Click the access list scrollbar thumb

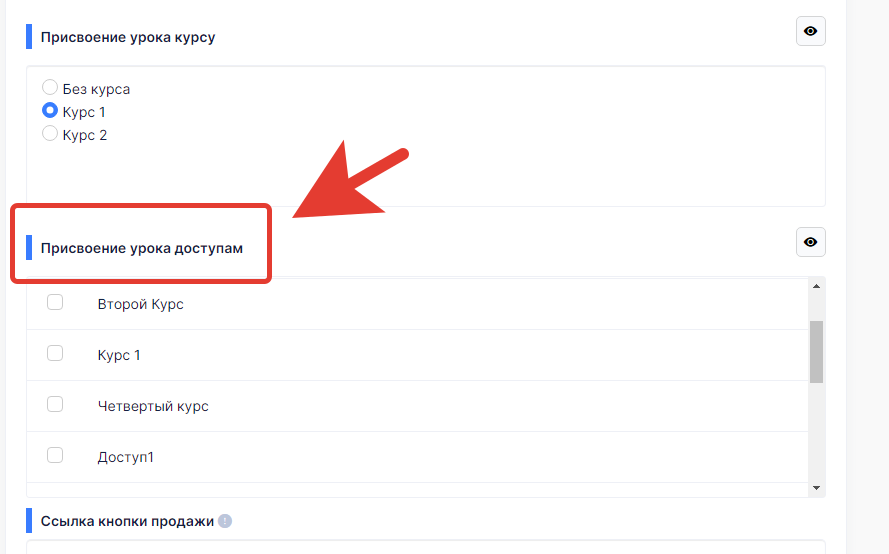click(x=816, y=352)
